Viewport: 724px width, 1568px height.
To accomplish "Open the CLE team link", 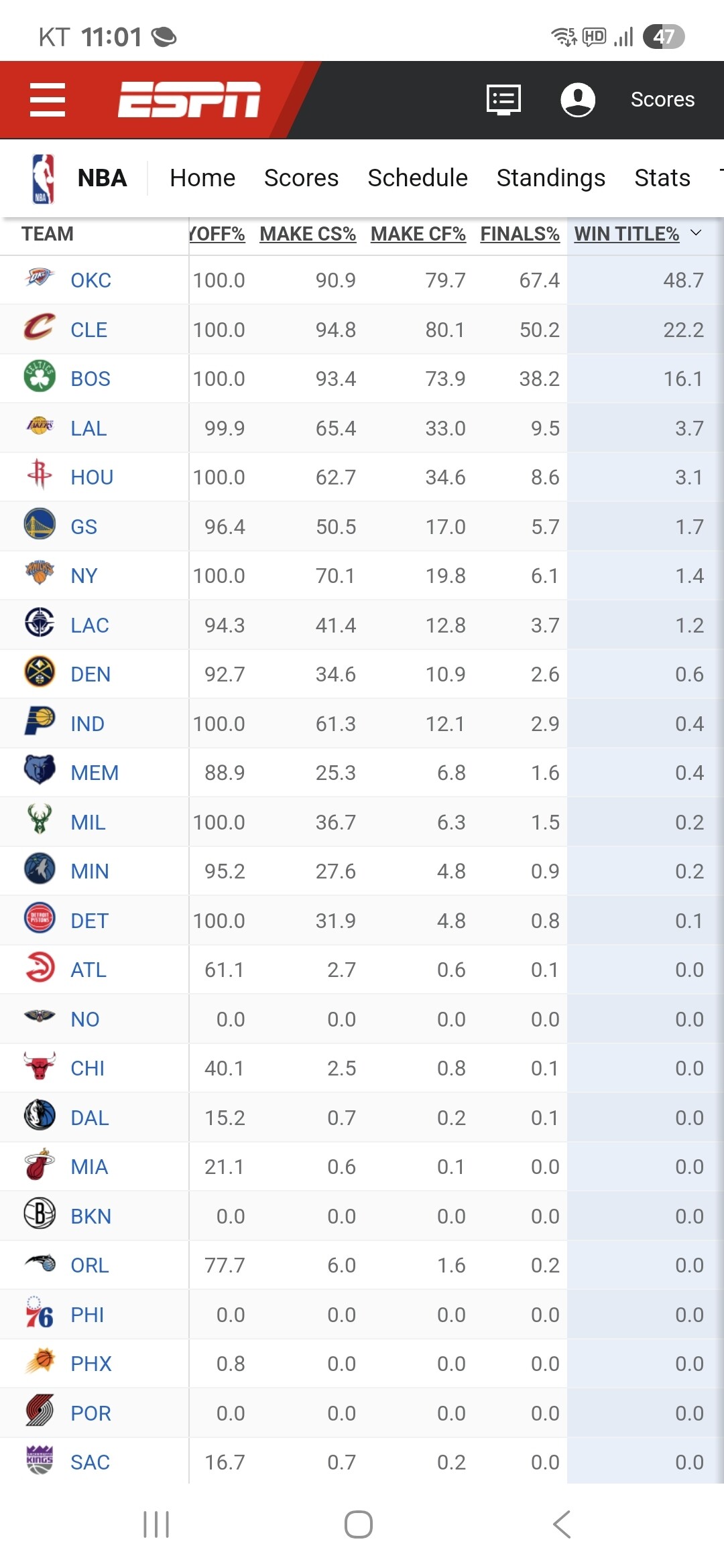I will click(89, 330).
